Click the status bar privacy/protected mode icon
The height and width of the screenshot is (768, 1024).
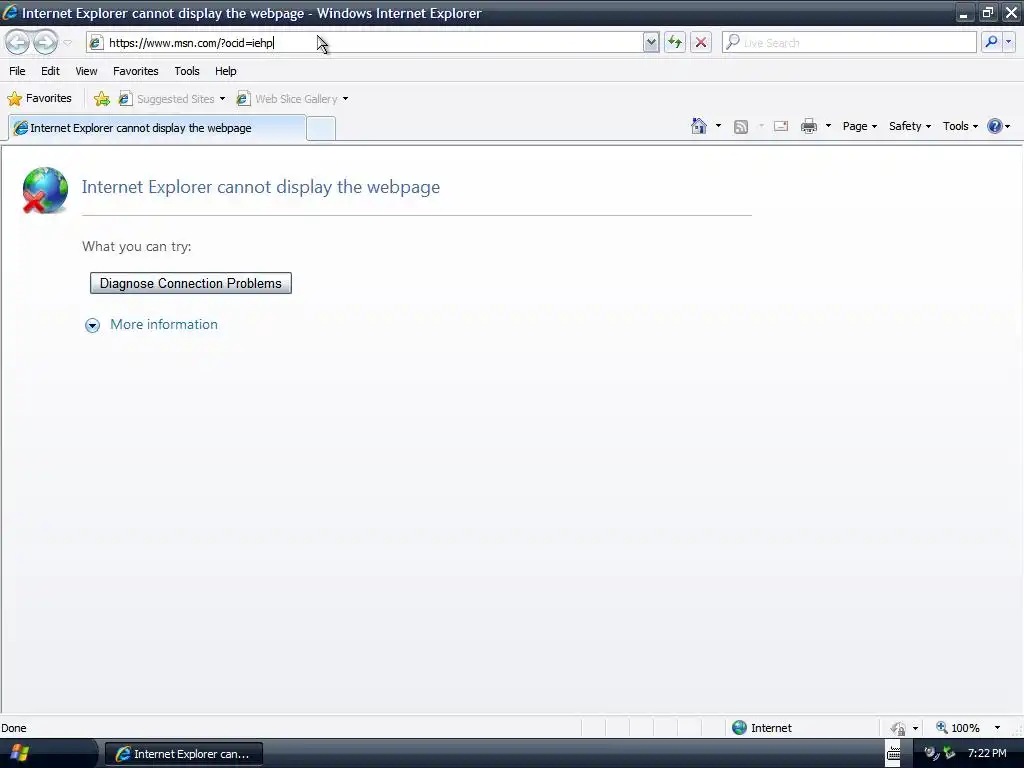pos(899,728)
